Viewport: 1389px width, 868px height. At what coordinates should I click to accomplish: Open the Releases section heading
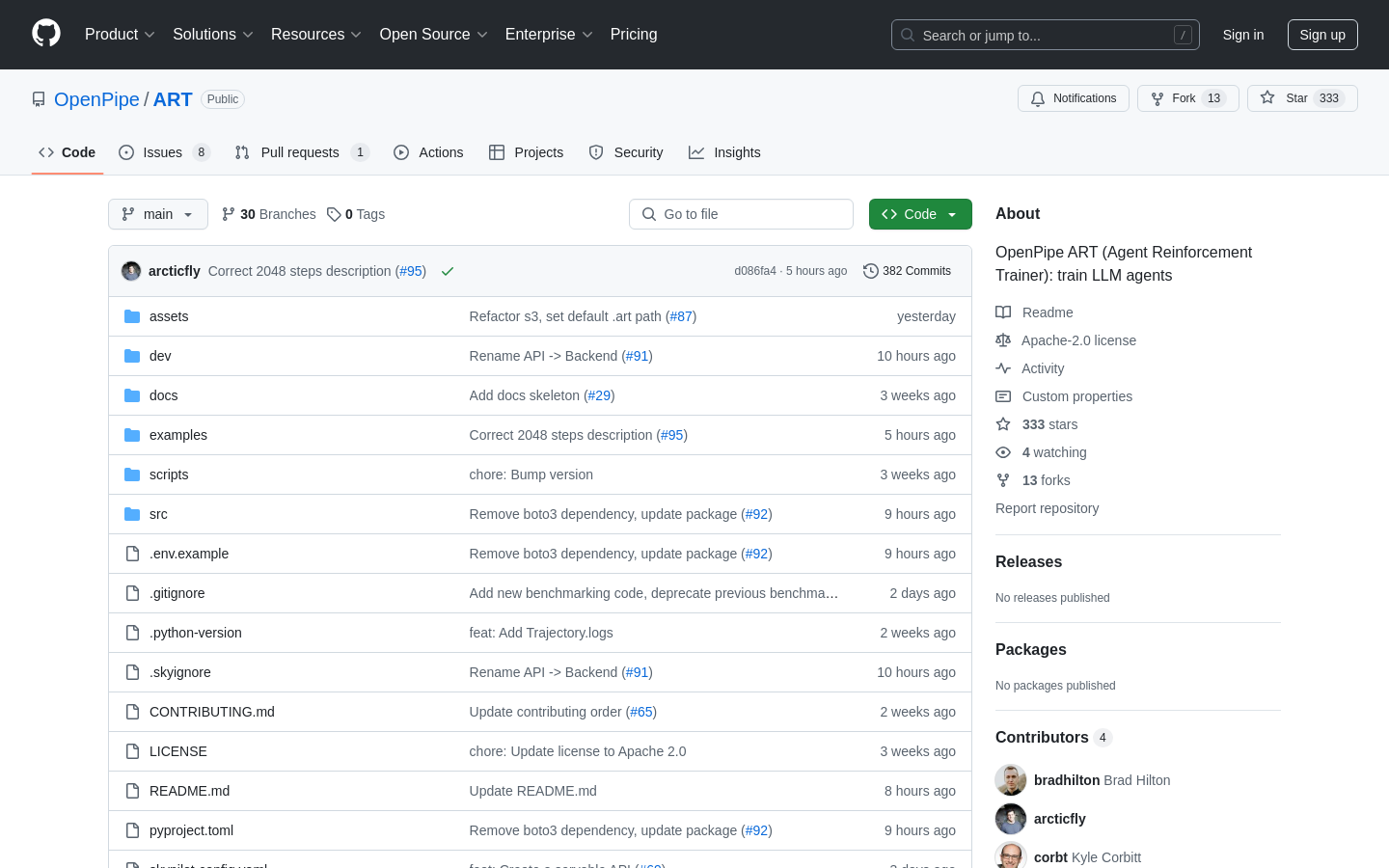1028,561
